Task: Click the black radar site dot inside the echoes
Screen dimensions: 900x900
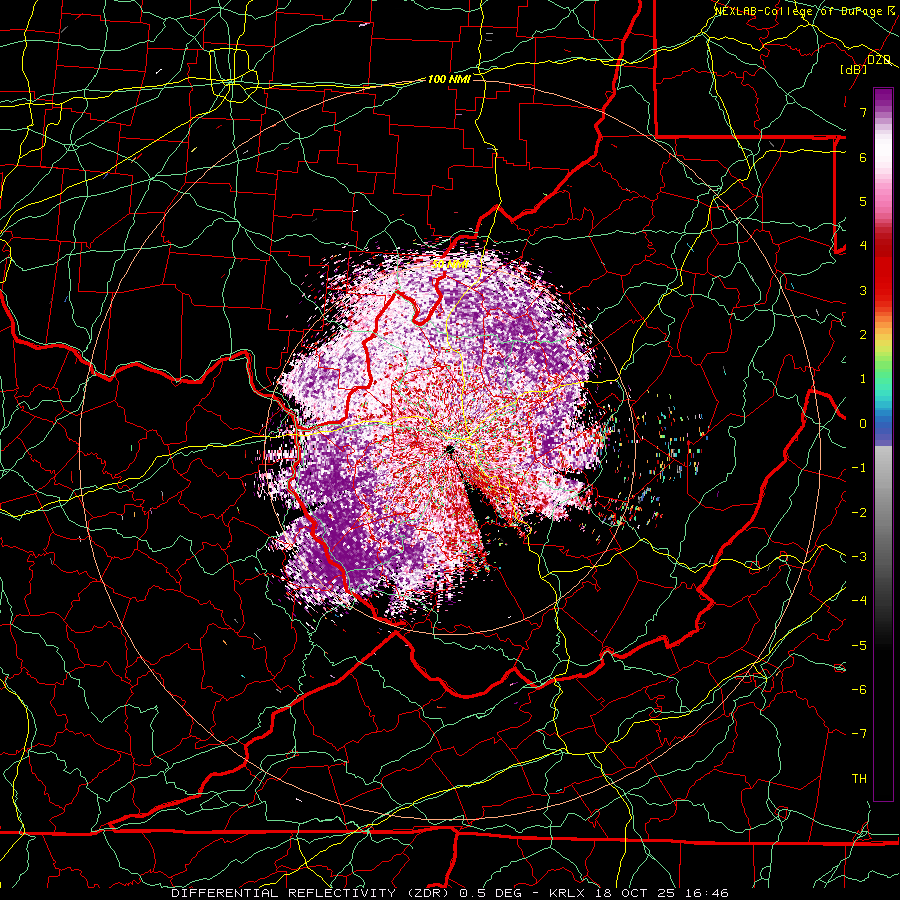Action: click(x=448, y=449)
